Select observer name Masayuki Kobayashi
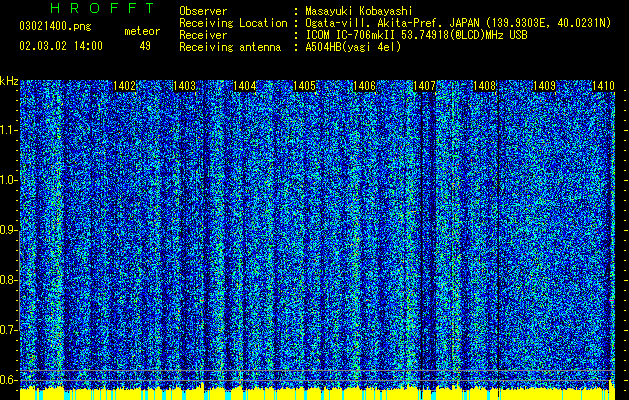 coord(359,11)
